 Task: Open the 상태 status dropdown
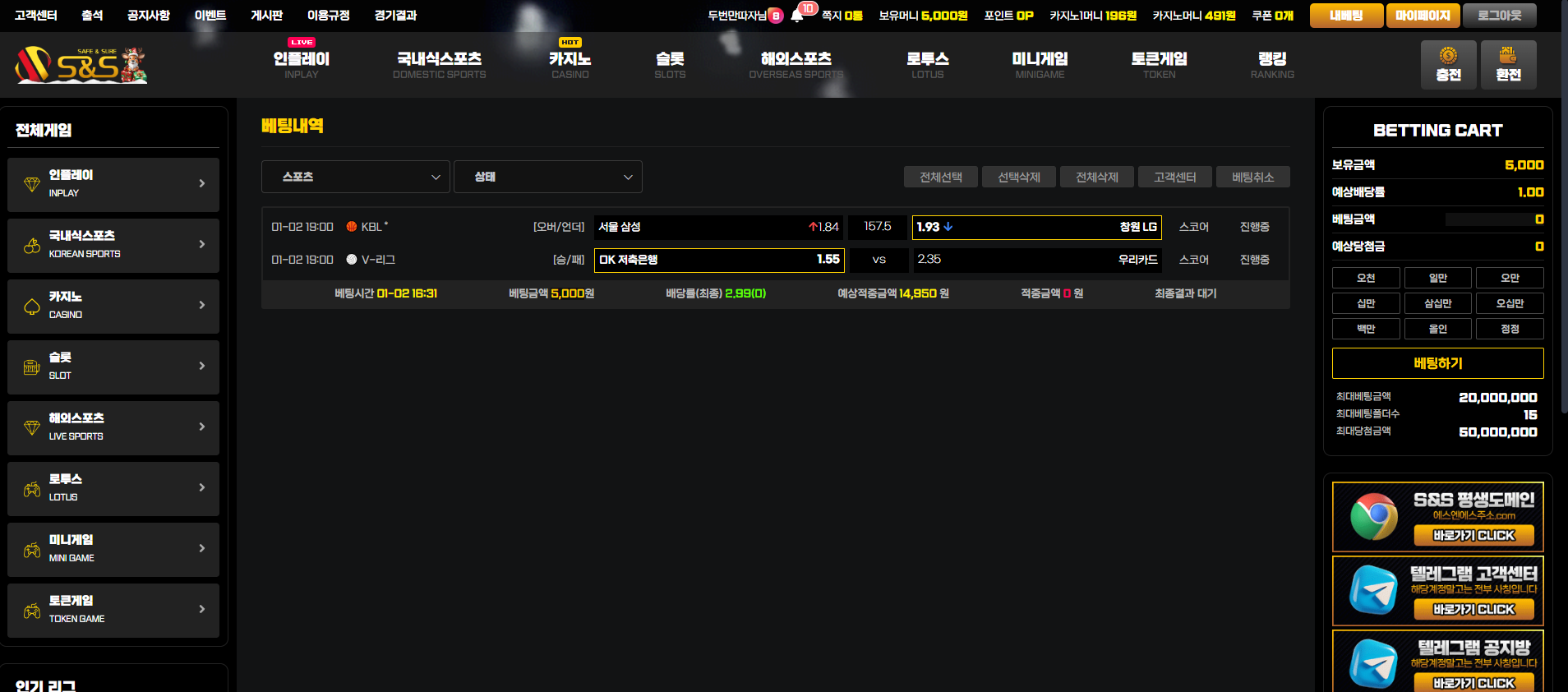click(547, 177)
